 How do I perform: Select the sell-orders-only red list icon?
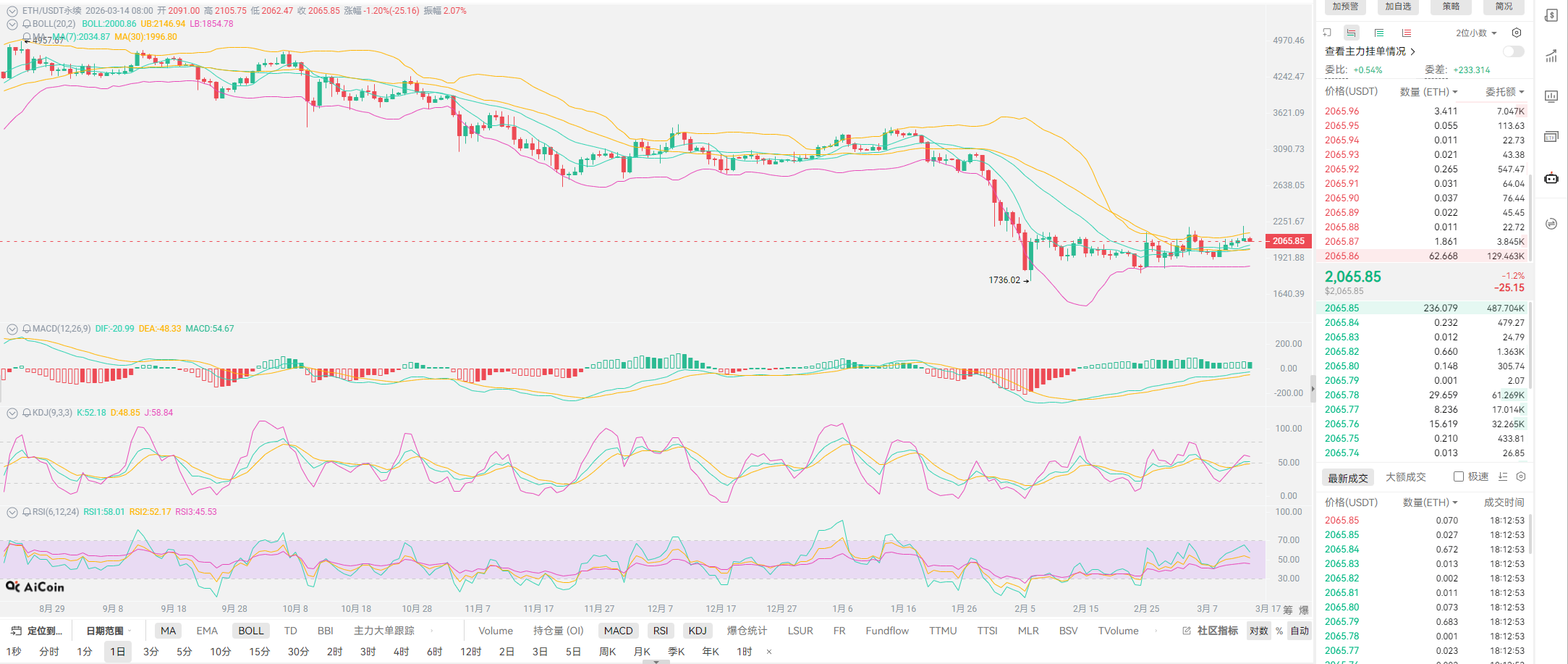pos(1406,33)
